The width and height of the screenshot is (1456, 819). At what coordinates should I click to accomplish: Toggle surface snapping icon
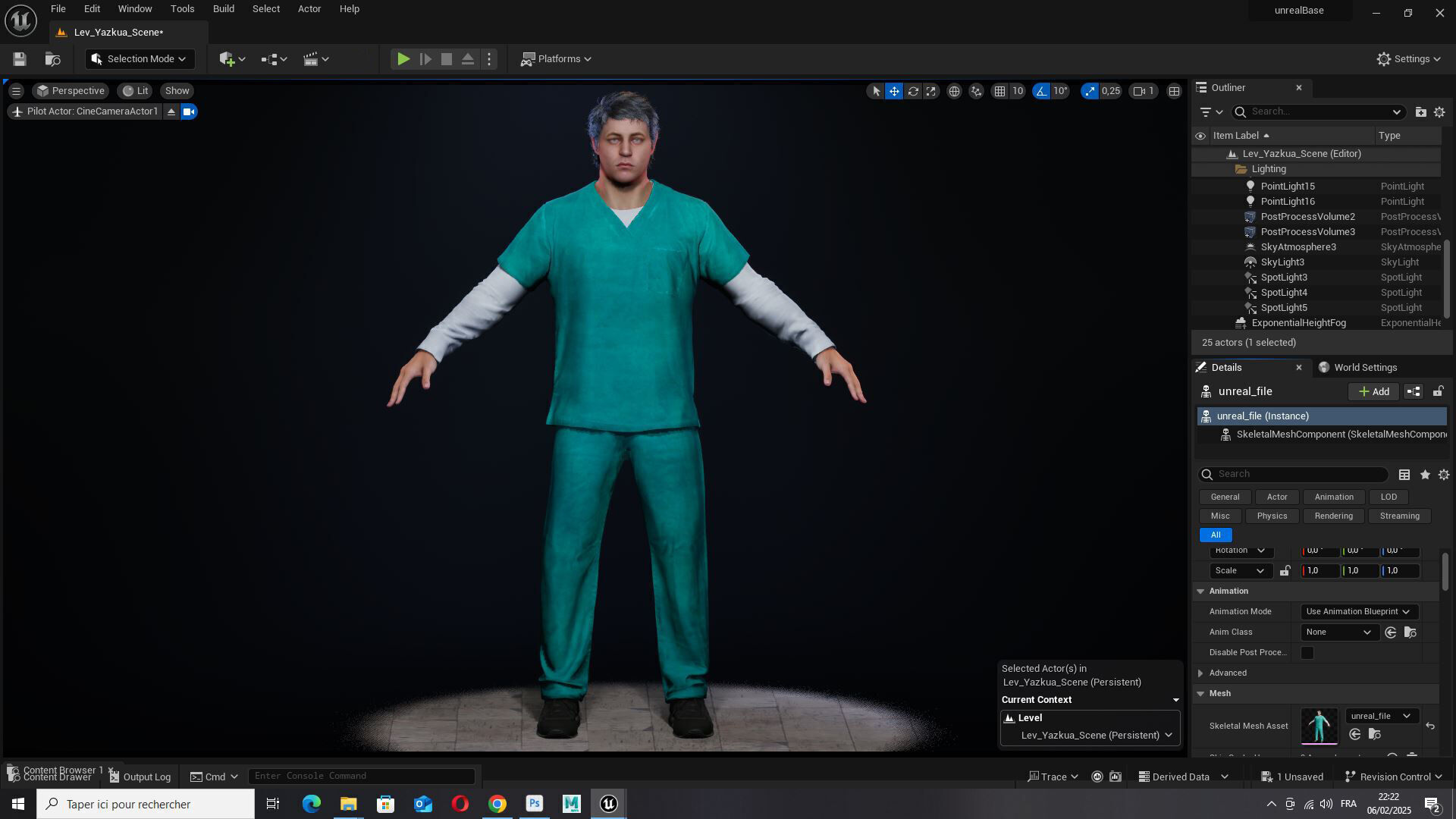click(976, 91)
